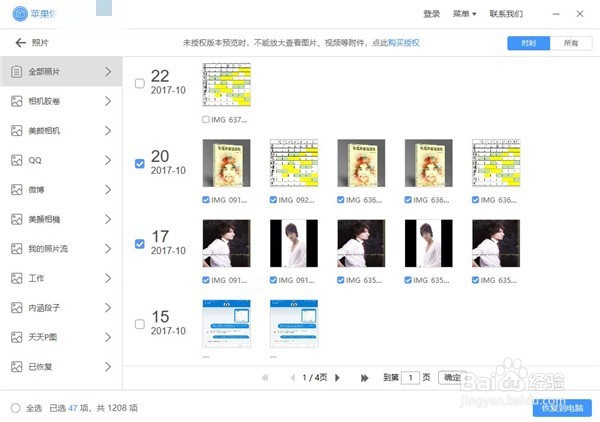Go to previous page arrow
Viewport: 600px width, 422px height.
tap(293, 378)
